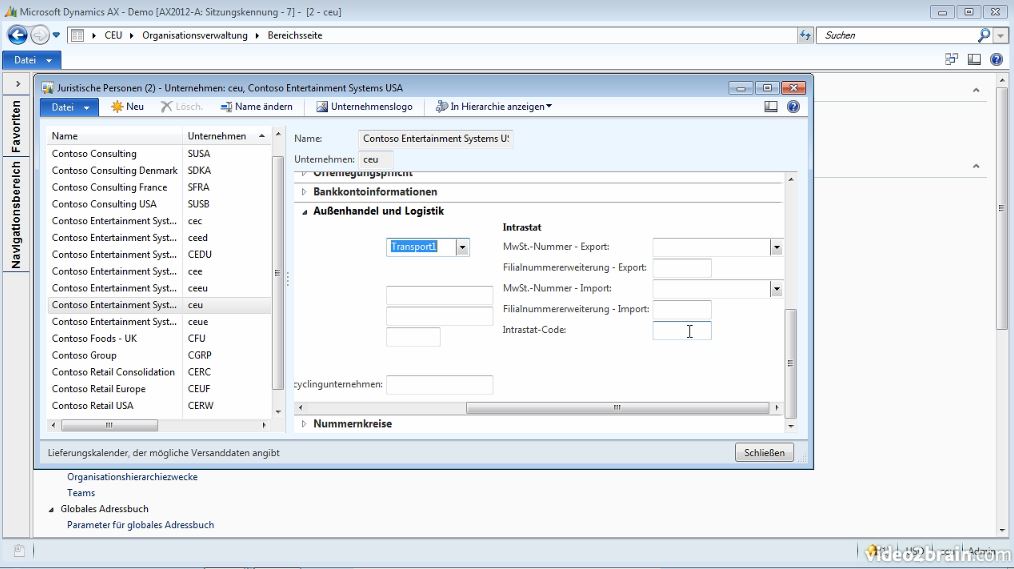The image size is (1014, 569).
Task: Click the Recyclingunternehmen input field
Action: pyautogui.click(x=439, y=385)
